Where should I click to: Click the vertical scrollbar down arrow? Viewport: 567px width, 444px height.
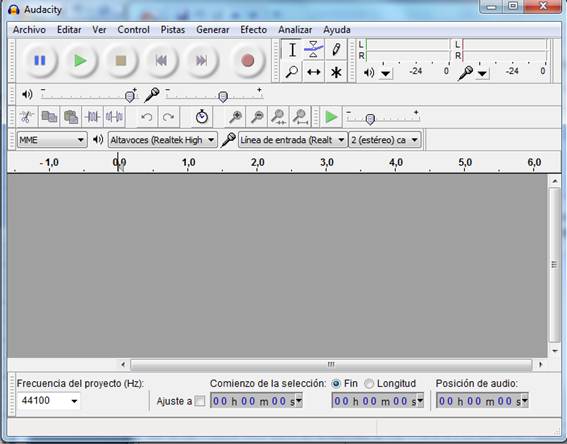(x=555, y=350)
